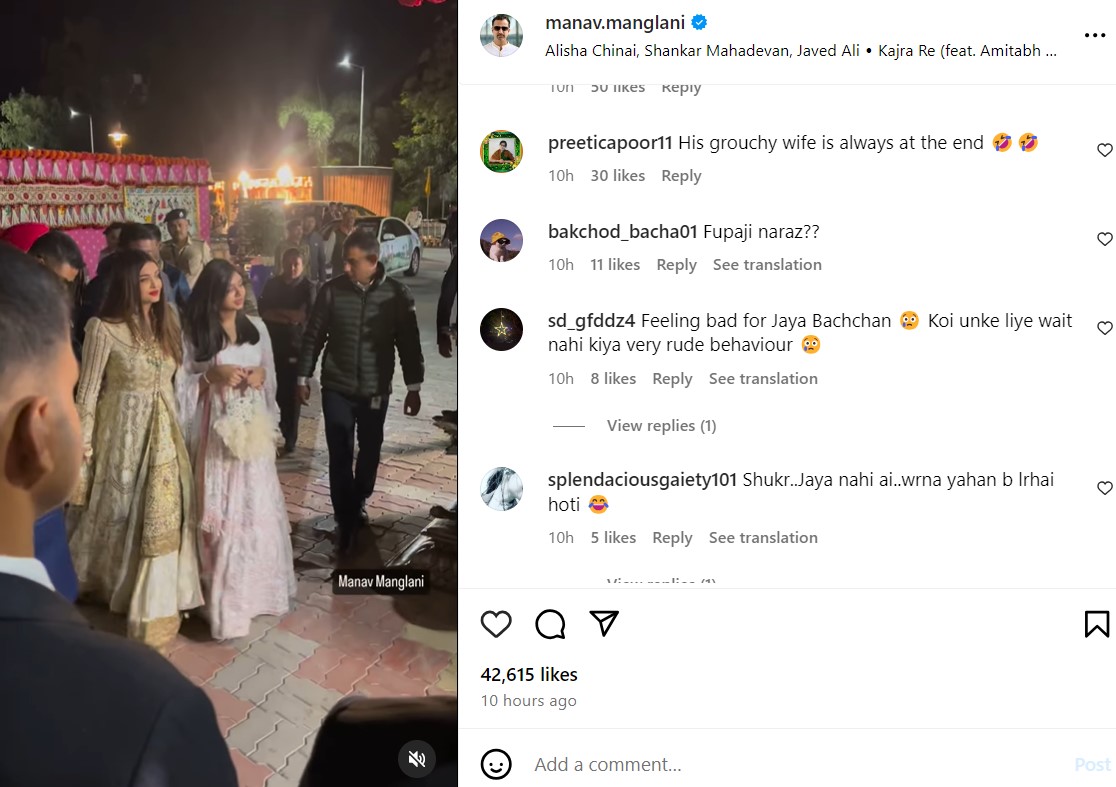
Task: View the 42,615 likes list
Action: [529, 674]
